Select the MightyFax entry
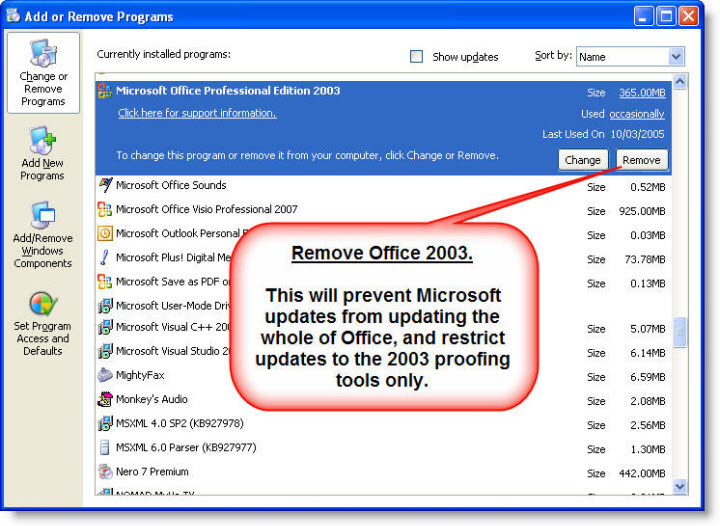Image resolution: width=720 pixels, height=526 pixels. click(x=383, y=375)
